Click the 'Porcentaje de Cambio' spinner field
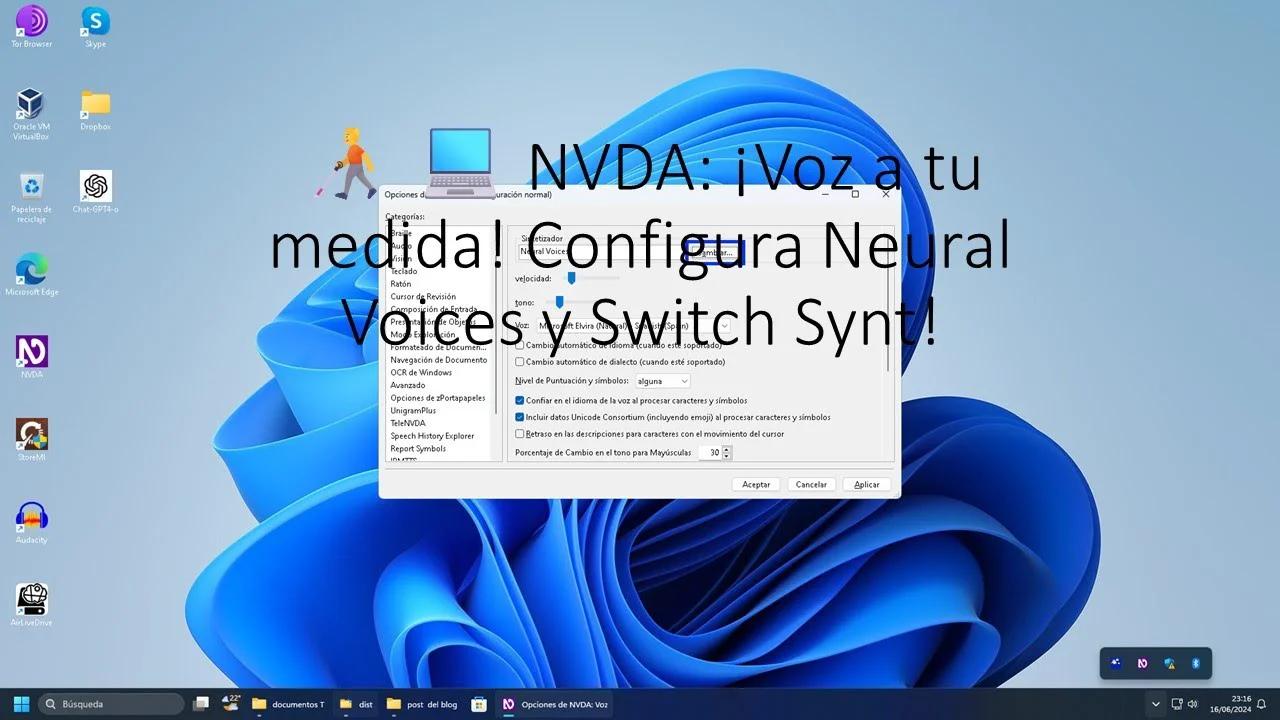 pos(714,452)
